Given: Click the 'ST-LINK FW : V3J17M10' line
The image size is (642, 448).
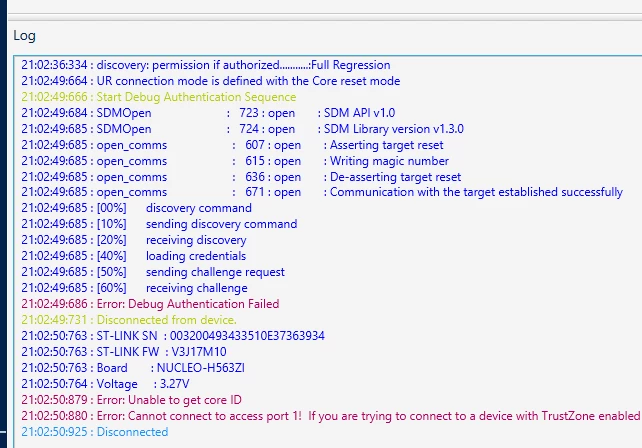Looking at the screenshot, I should click(124, 351).
